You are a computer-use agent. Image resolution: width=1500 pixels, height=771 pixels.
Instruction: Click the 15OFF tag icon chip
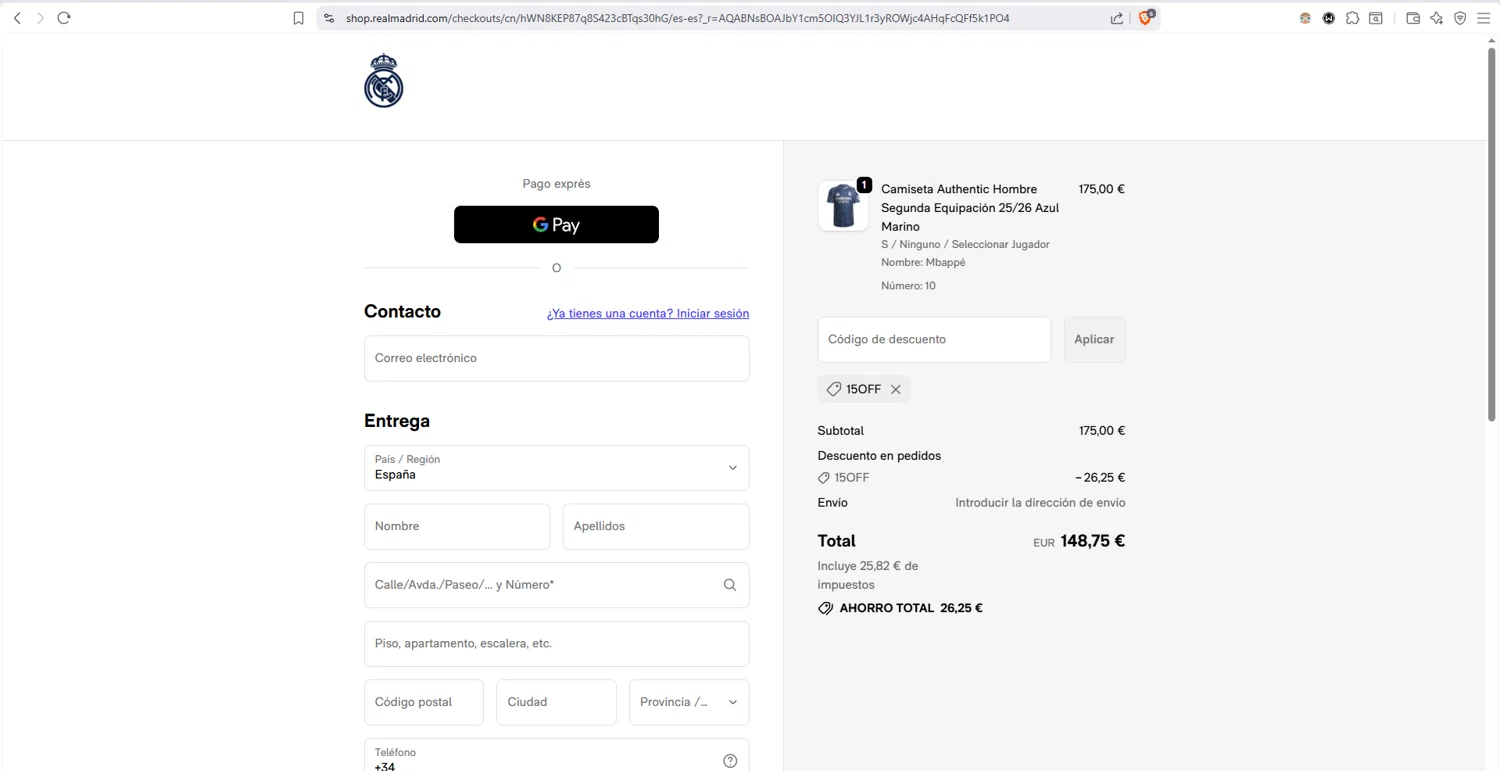coord(834,389)
